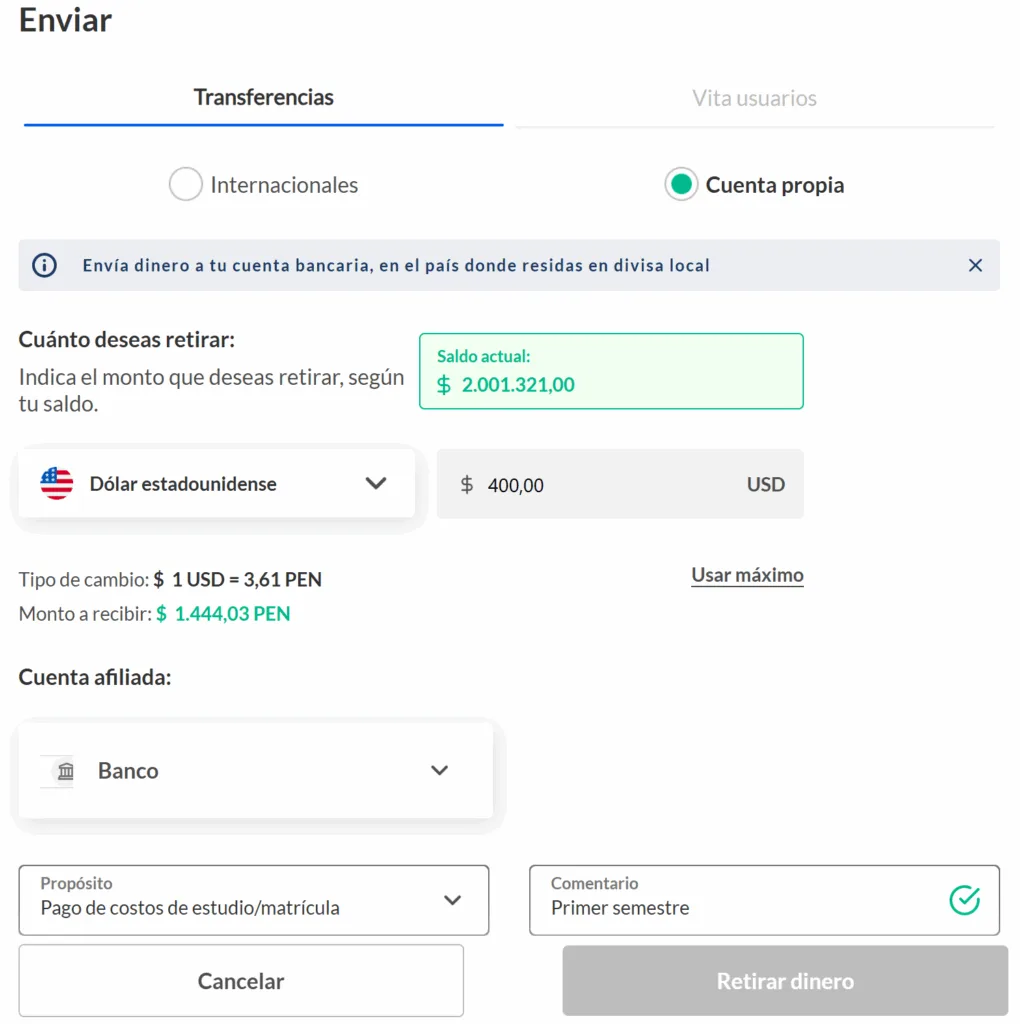
Task: Click the green dollar sign in Saldo actual
Action: pos(444,385)
